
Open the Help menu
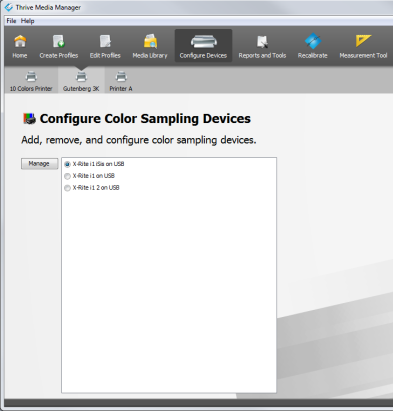[x=27, y=21]
